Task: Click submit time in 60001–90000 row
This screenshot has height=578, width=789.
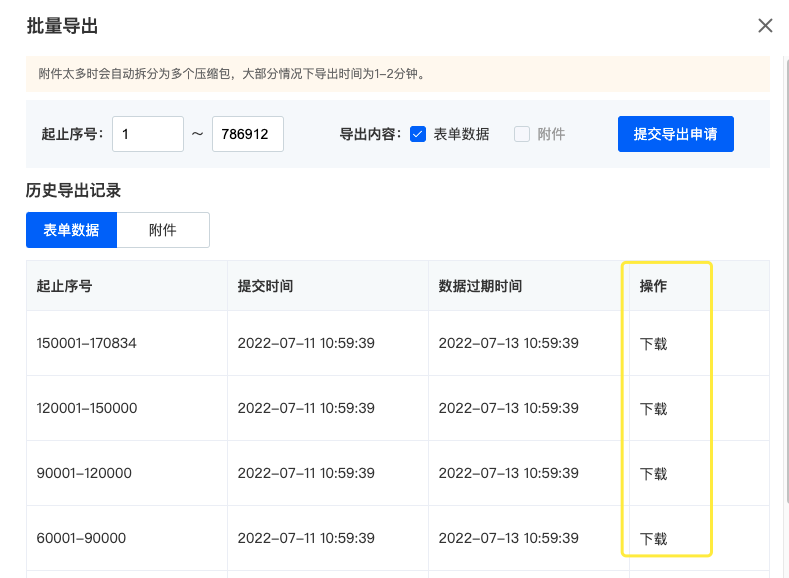Action: pos(306,538)
